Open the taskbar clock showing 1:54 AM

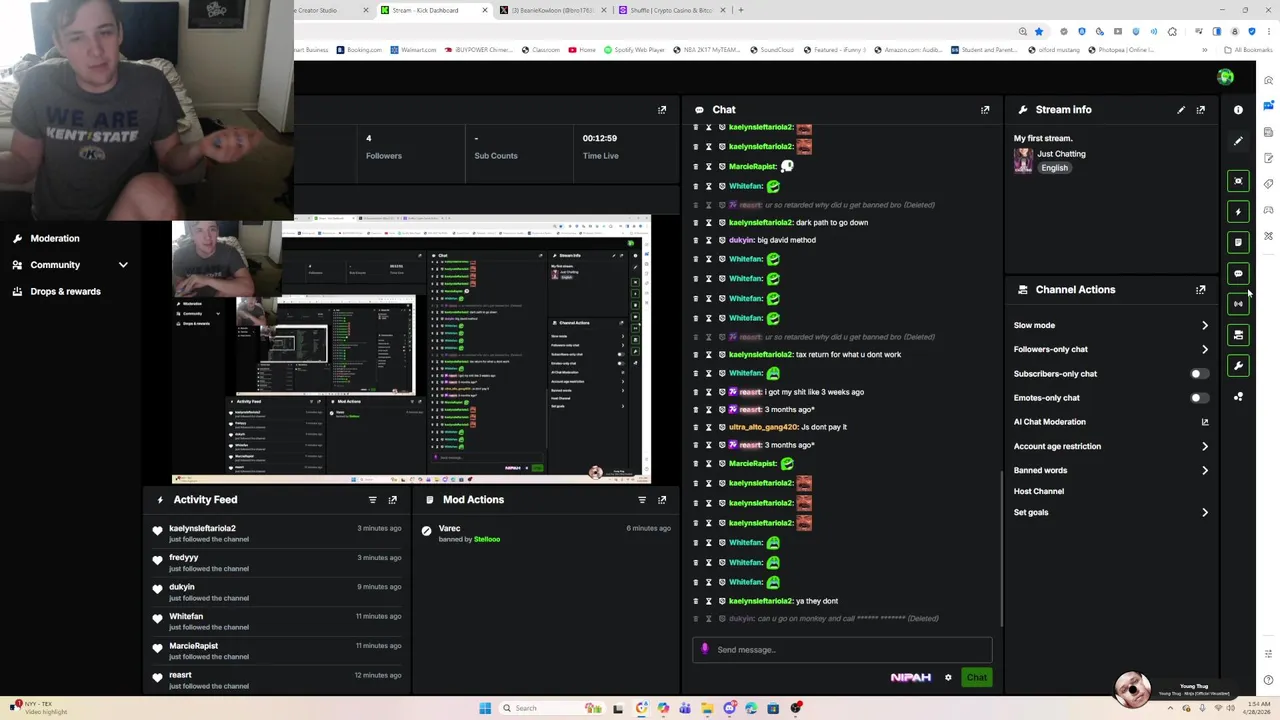coord(1257,708)
